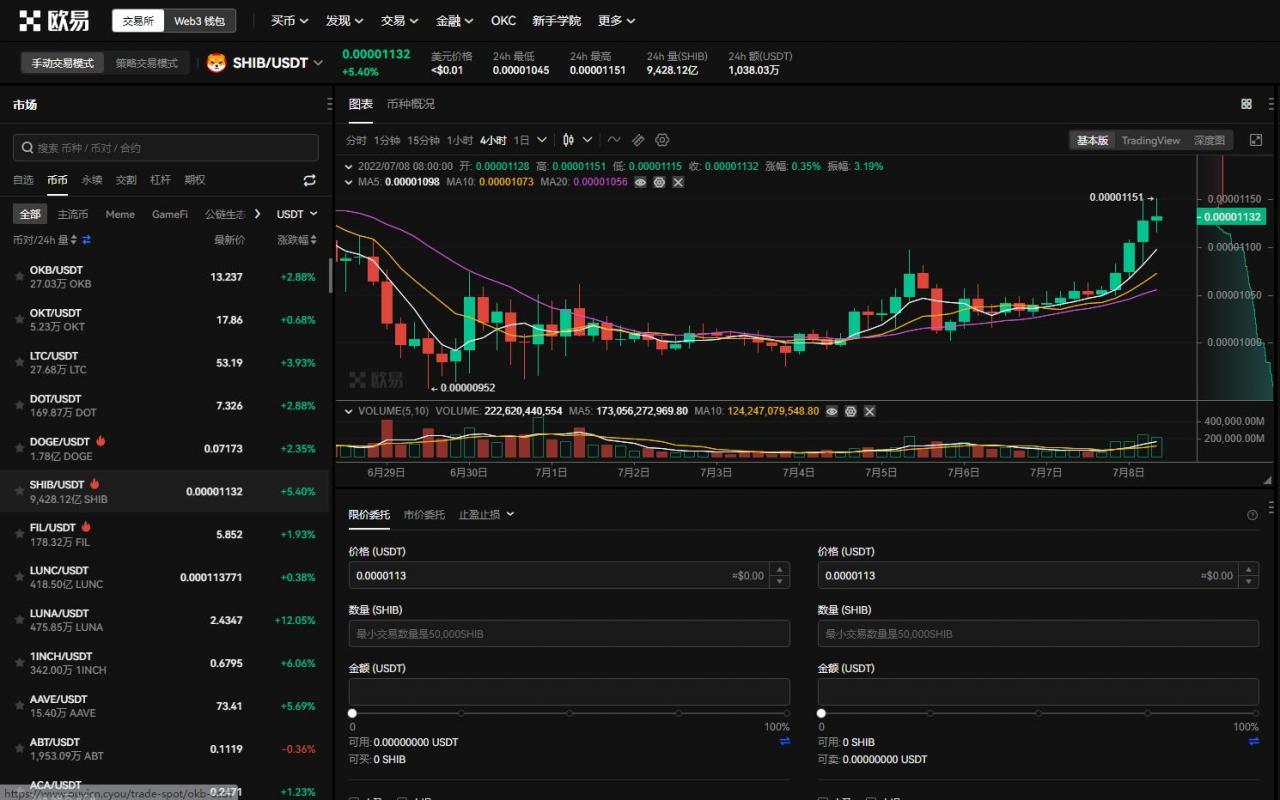Open the 更多 dropdown menu
Image resolution: width=1280 pixels, height=800 pixels.
[x=616, y=20]
